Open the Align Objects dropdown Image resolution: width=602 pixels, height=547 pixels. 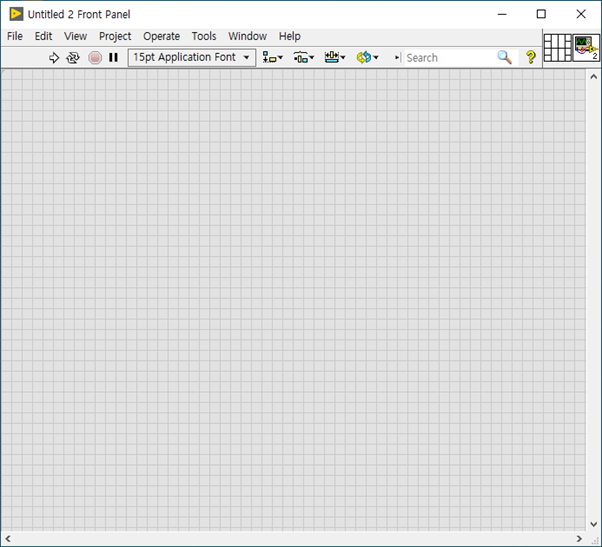[273, 58]
